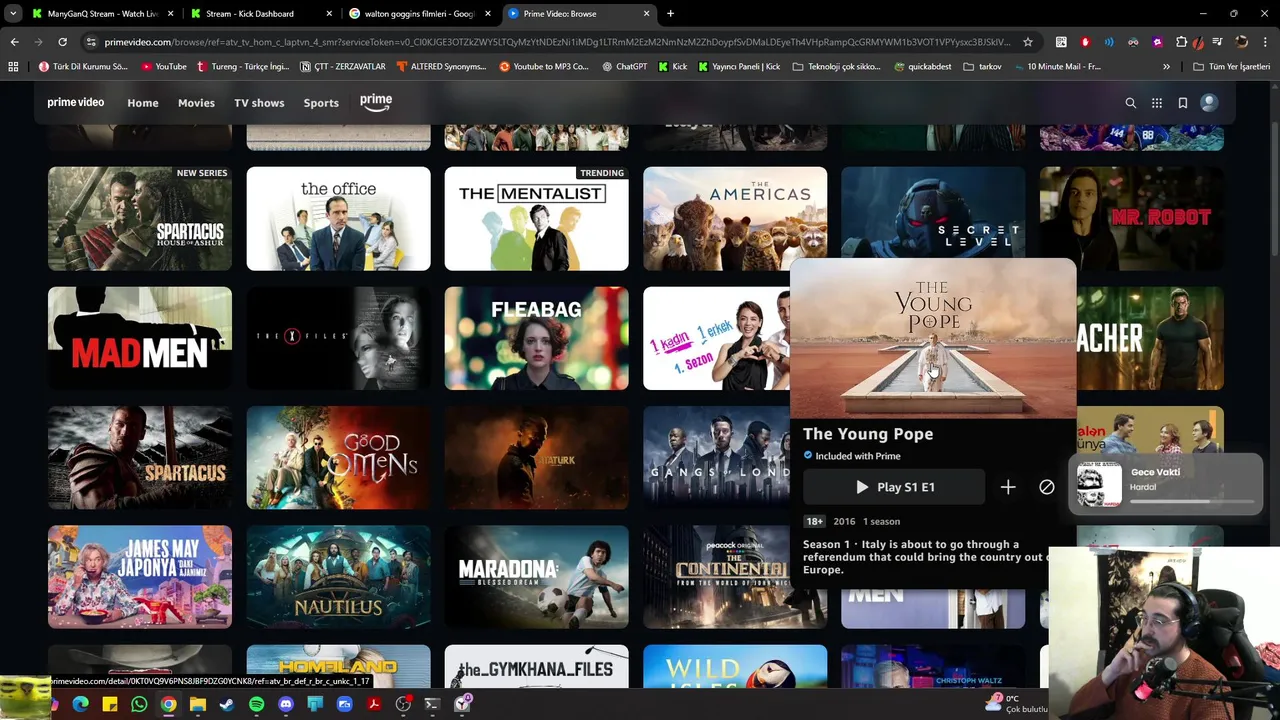This screenshot has width=1280, height=720.
Task: Open Steam from the taskbar
Action: click(x=227, y=704)
